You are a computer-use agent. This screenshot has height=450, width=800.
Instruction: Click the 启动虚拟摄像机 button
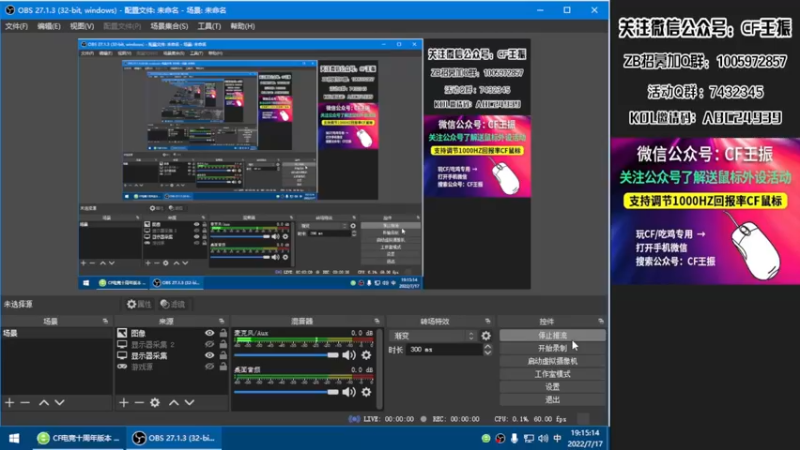tap(553, 361)
